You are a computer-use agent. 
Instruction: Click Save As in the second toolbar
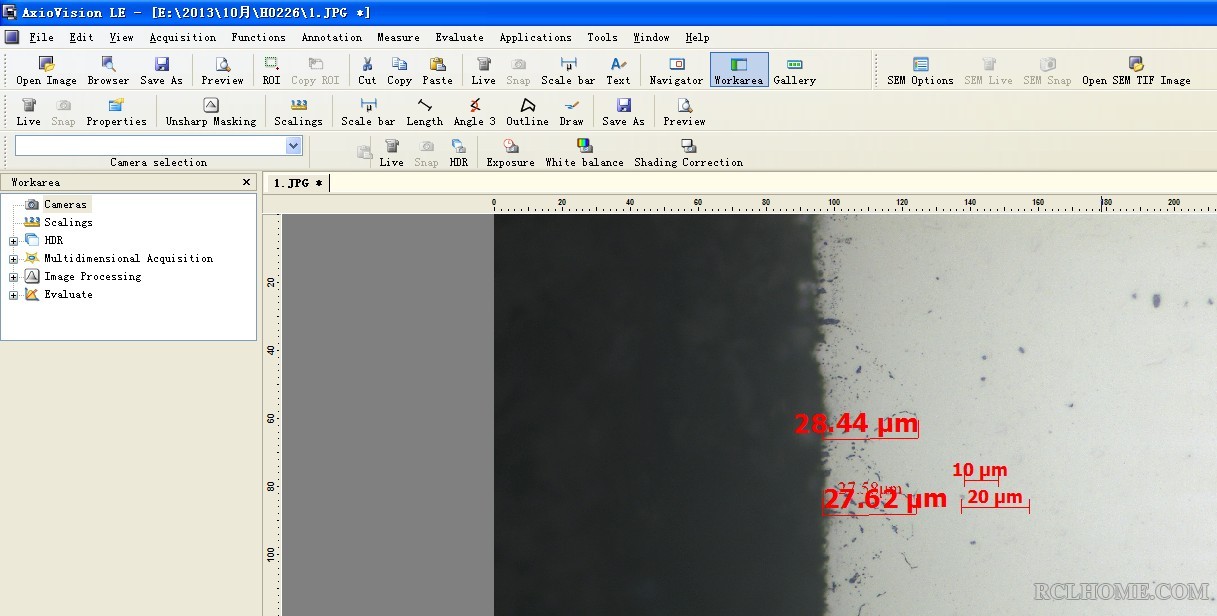623,111
